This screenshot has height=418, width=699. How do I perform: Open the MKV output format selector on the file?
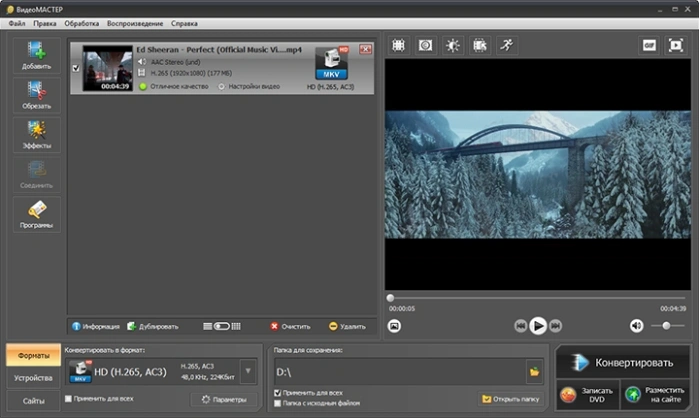(x=331, y=64)
